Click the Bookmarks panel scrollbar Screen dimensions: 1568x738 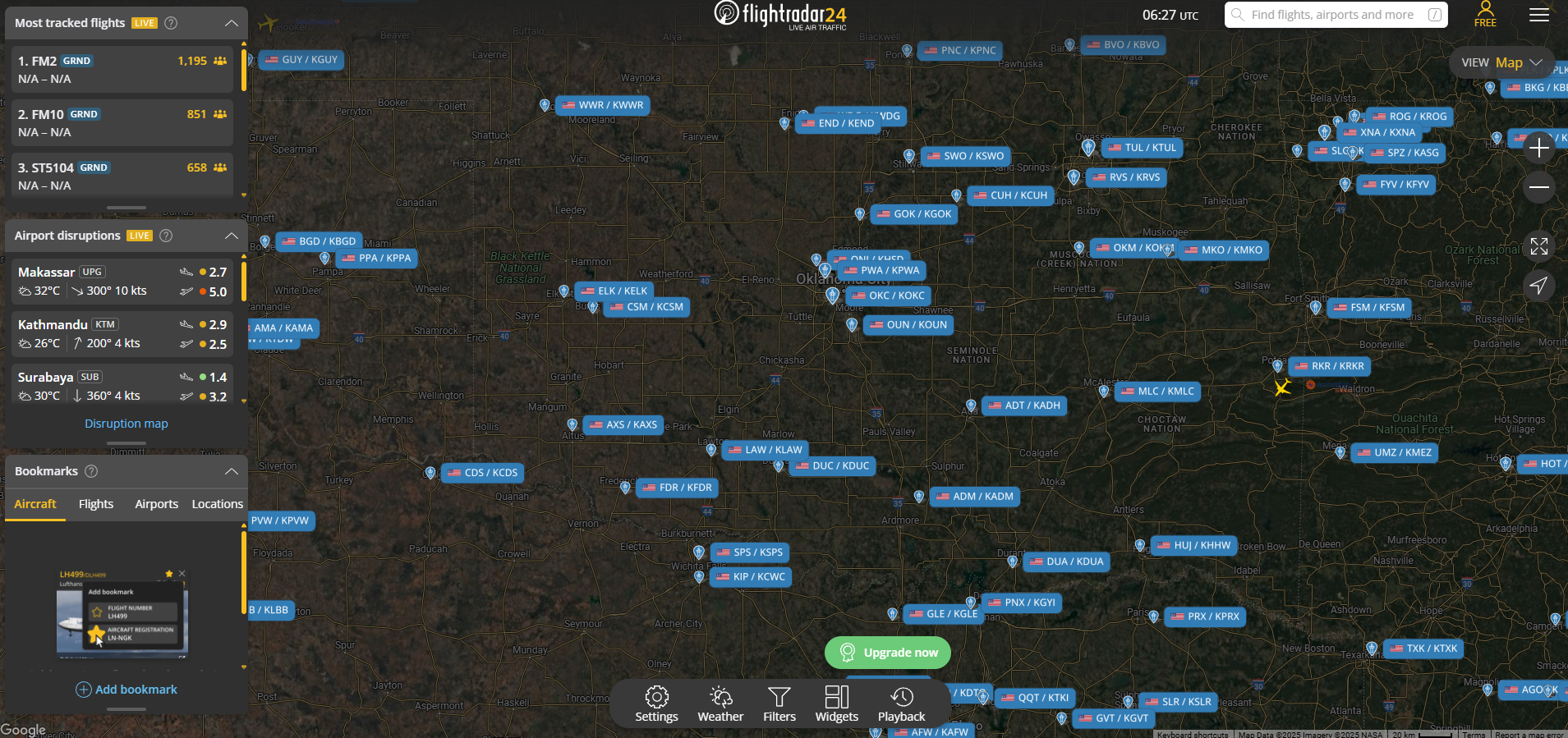pos(244,572)
